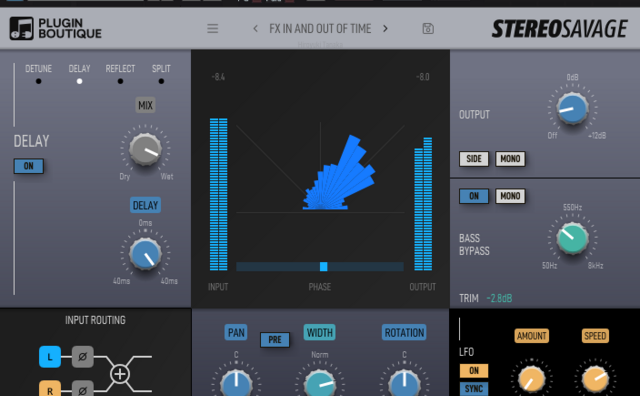This screenshot has height=396, width=640.
Task: Select the R input routing button
Action: (50, 389)
